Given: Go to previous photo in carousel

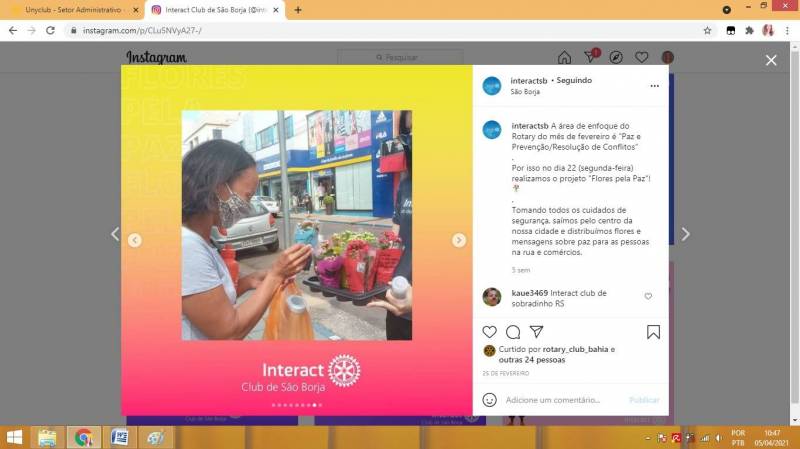Looking at the screenshot, I should (135, 240).
